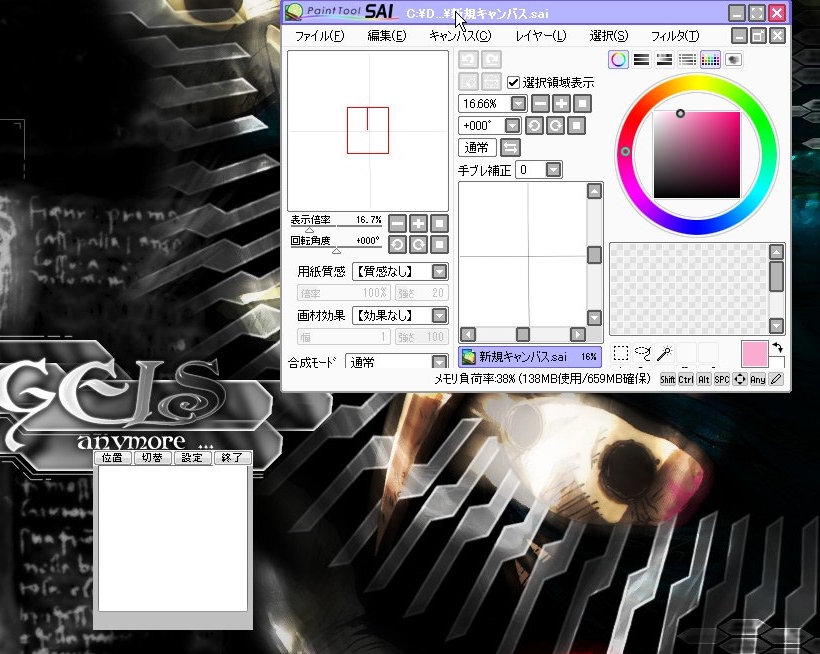This screenshot has width=820, height=654.
Task: Click the canvas vertical scrollbar thumb
Action: pos(594,255)
